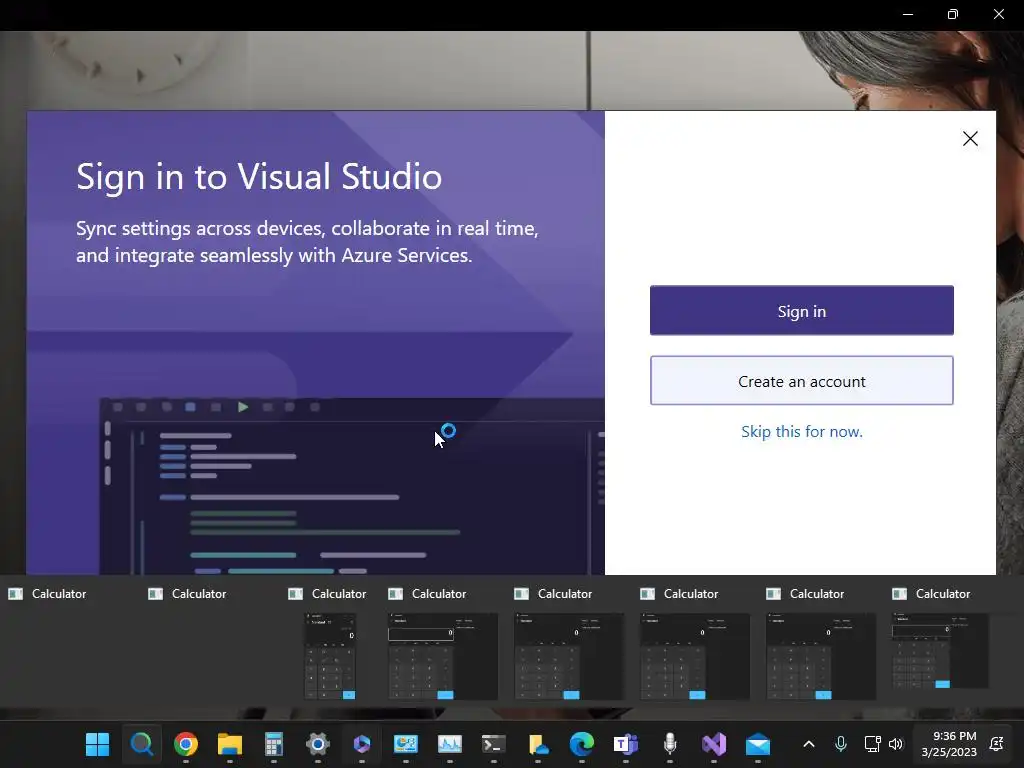
Task: Open Settings gear icon on taskbar
Action: 318,744
